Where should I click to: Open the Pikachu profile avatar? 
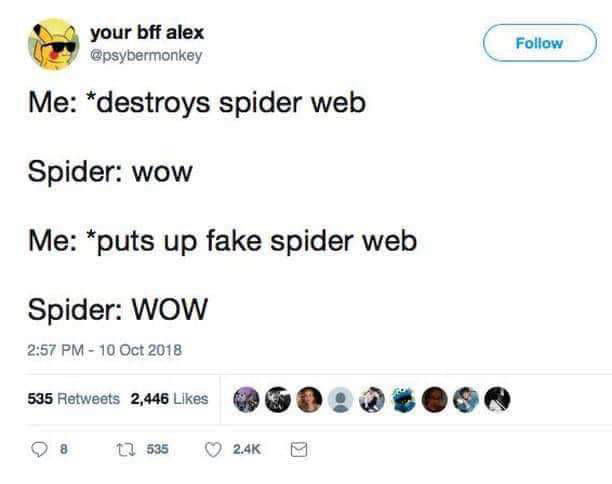53,44
